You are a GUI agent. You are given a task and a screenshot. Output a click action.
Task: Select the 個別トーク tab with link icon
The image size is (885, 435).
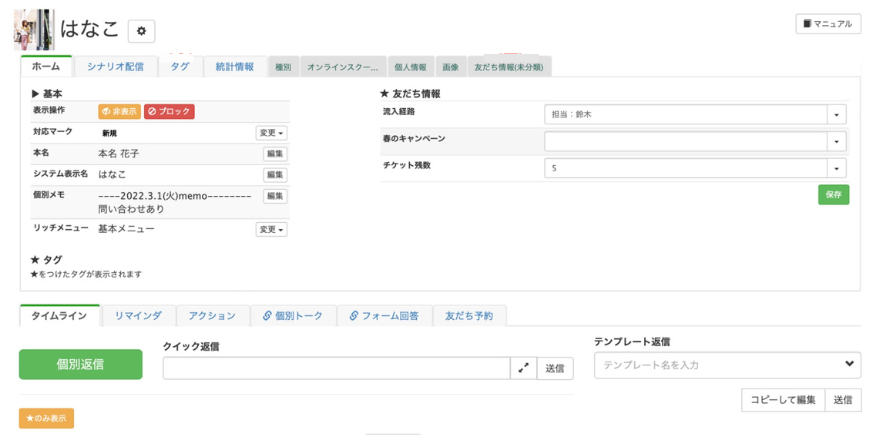tap(293, 316)
